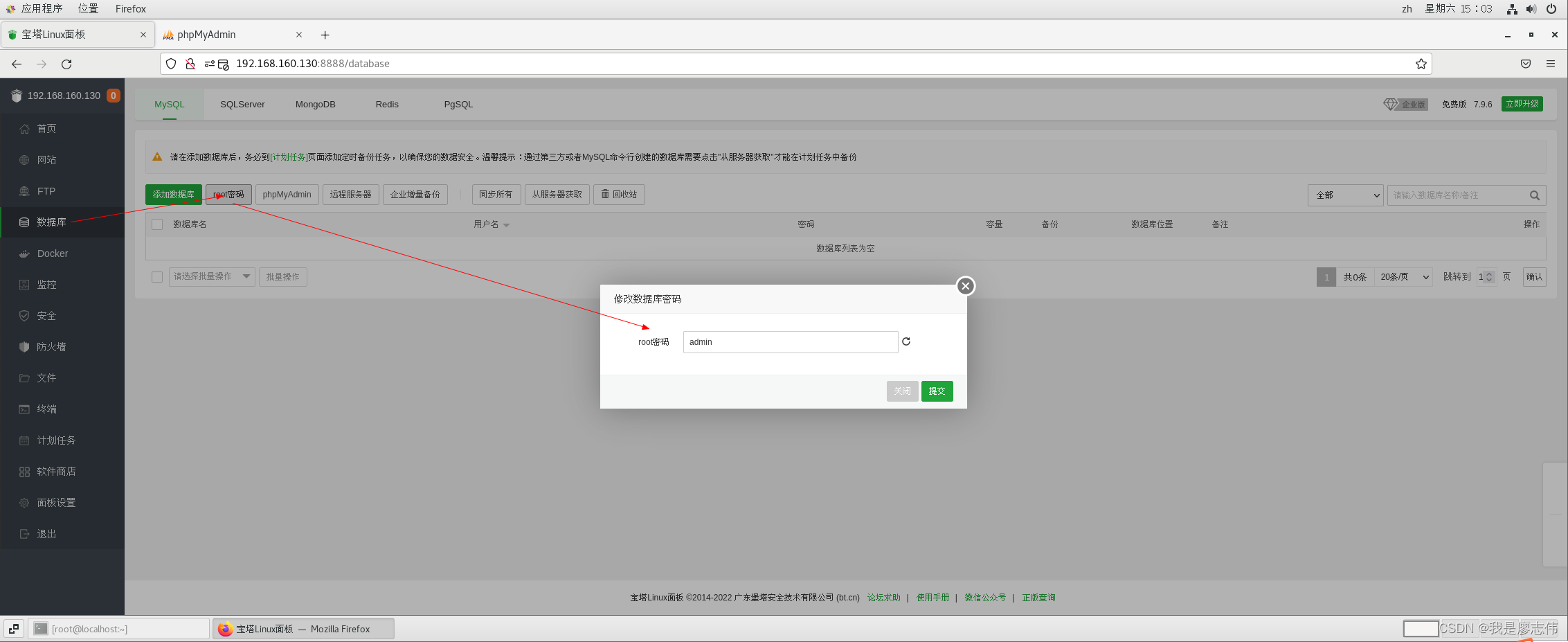
Task: Open the 论坛求助 footer link
Action: coord(884,598)
